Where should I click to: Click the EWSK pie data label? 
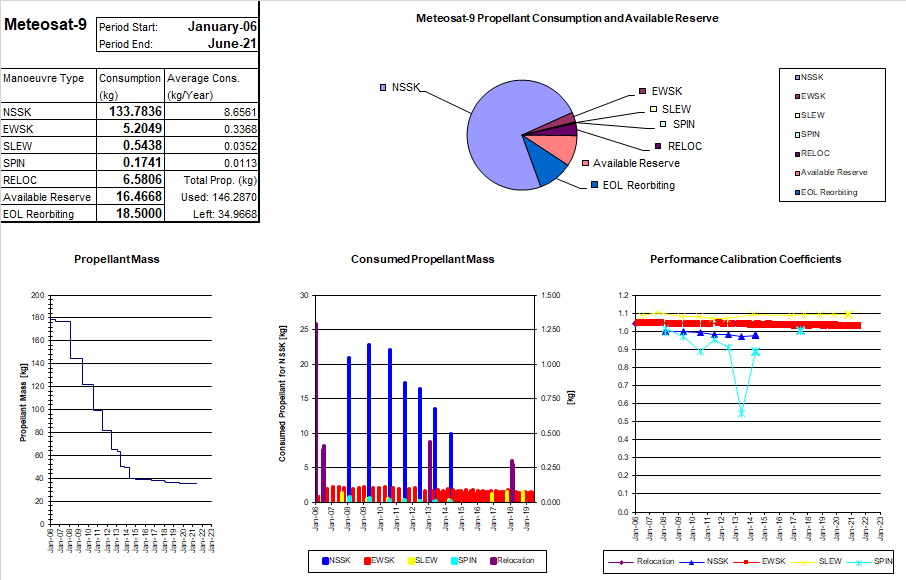(660, 91)
